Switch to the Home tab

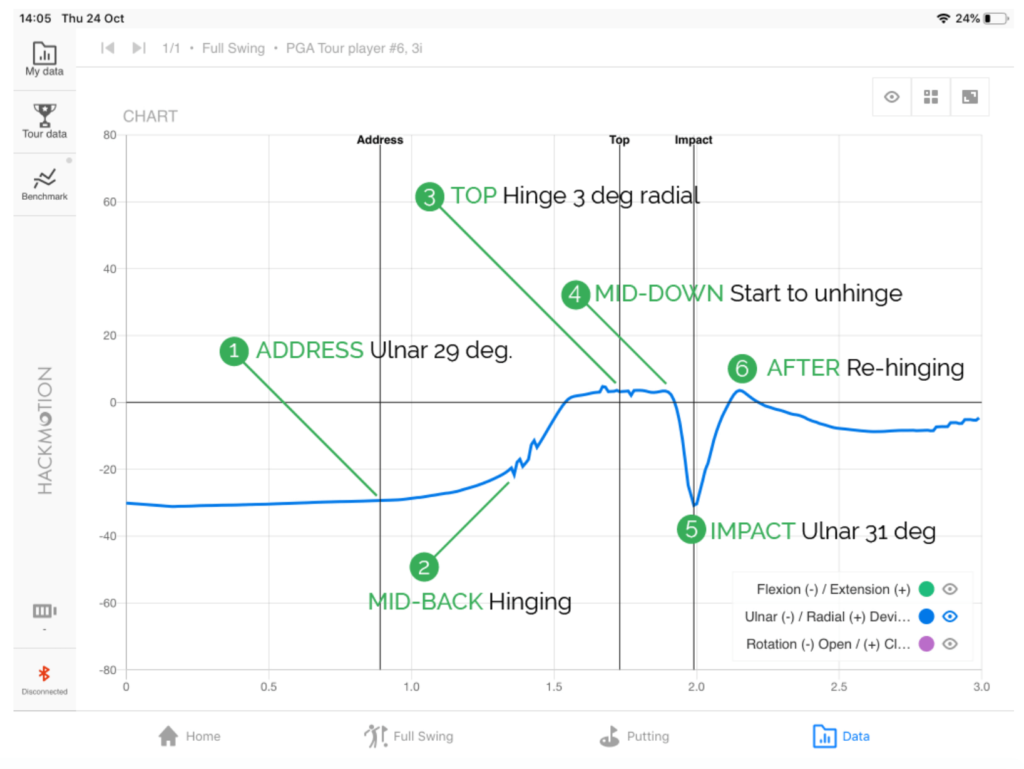click(x=189, y=737)
